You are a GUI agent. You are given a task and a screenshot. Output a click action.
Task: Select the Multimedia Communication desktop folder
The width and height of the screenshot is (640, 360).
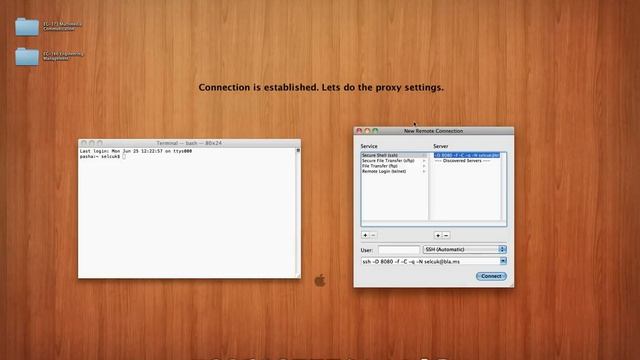click(27, 27)
